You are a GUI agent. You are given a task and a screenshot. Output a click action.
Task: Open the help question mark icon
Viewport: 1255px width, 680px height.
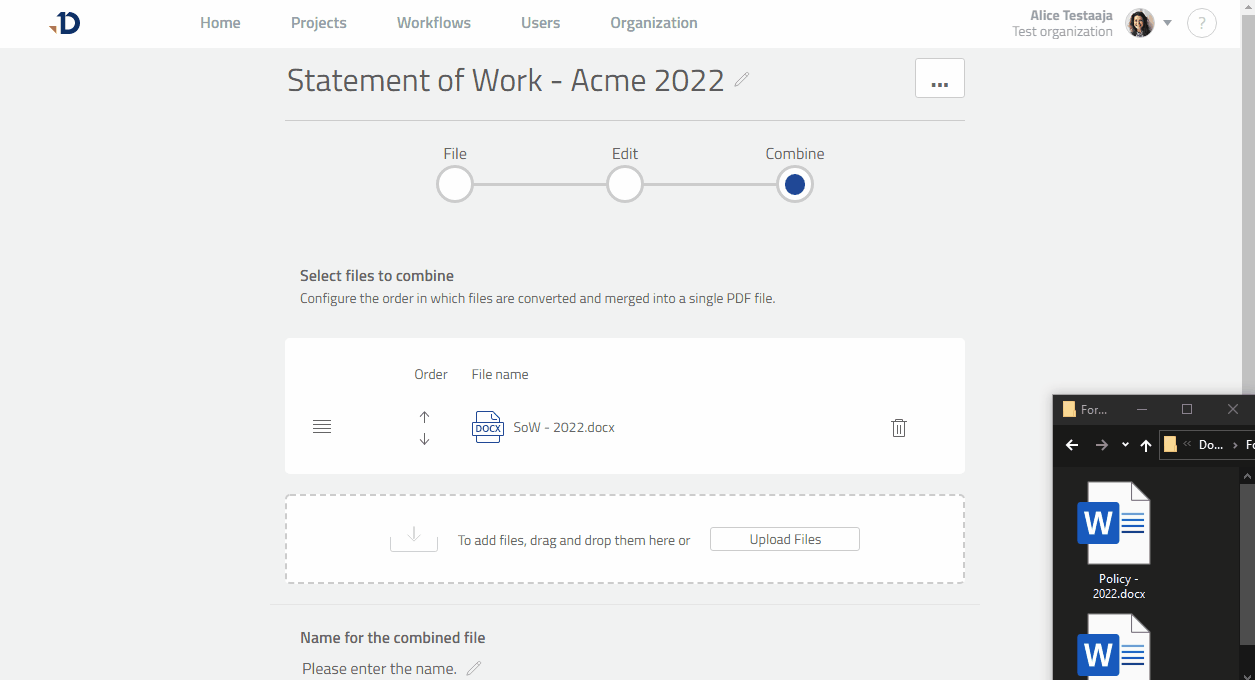coord(1201,23)
